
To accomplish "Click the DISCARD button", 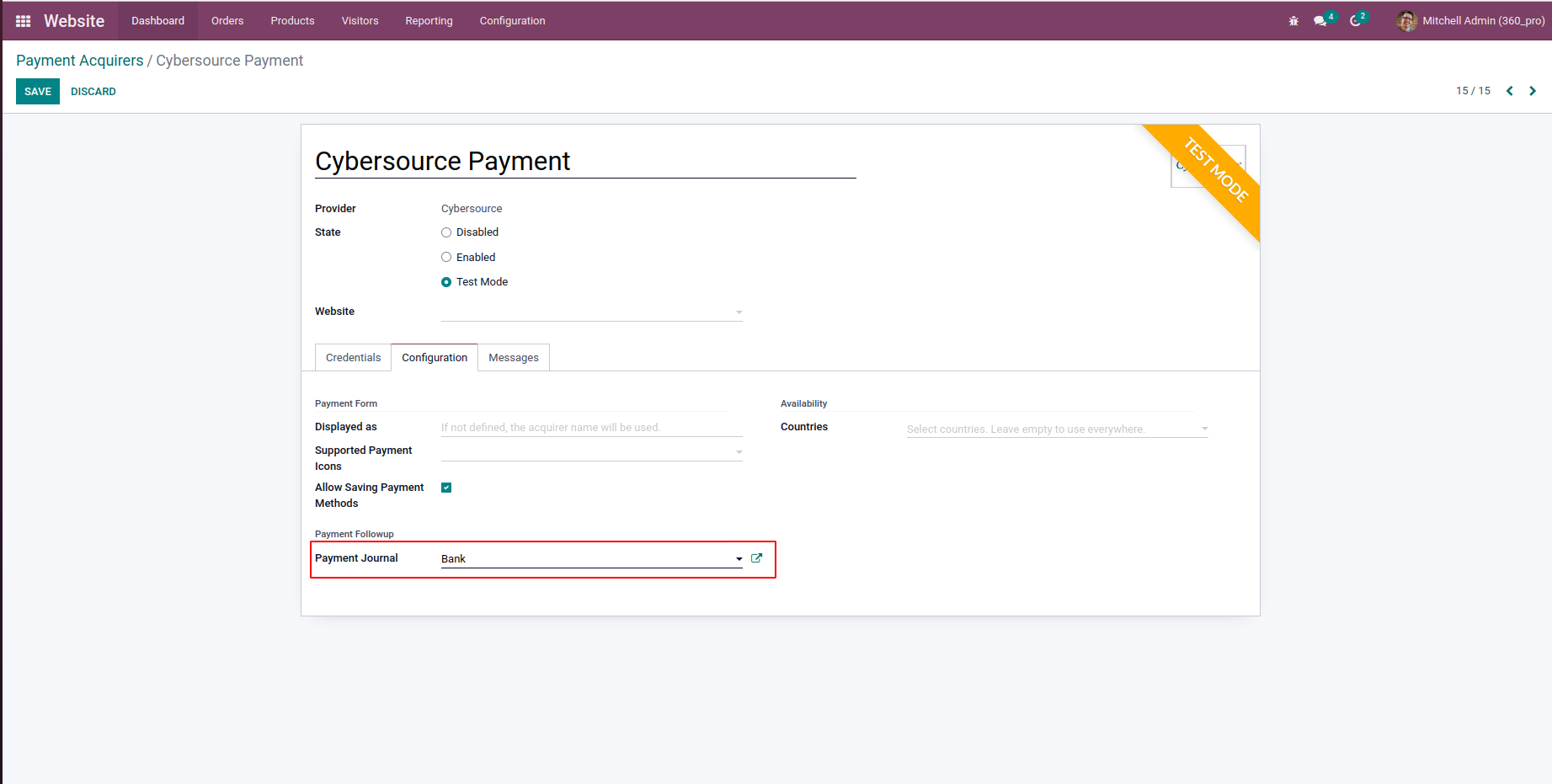I will [x=93, y=92].
